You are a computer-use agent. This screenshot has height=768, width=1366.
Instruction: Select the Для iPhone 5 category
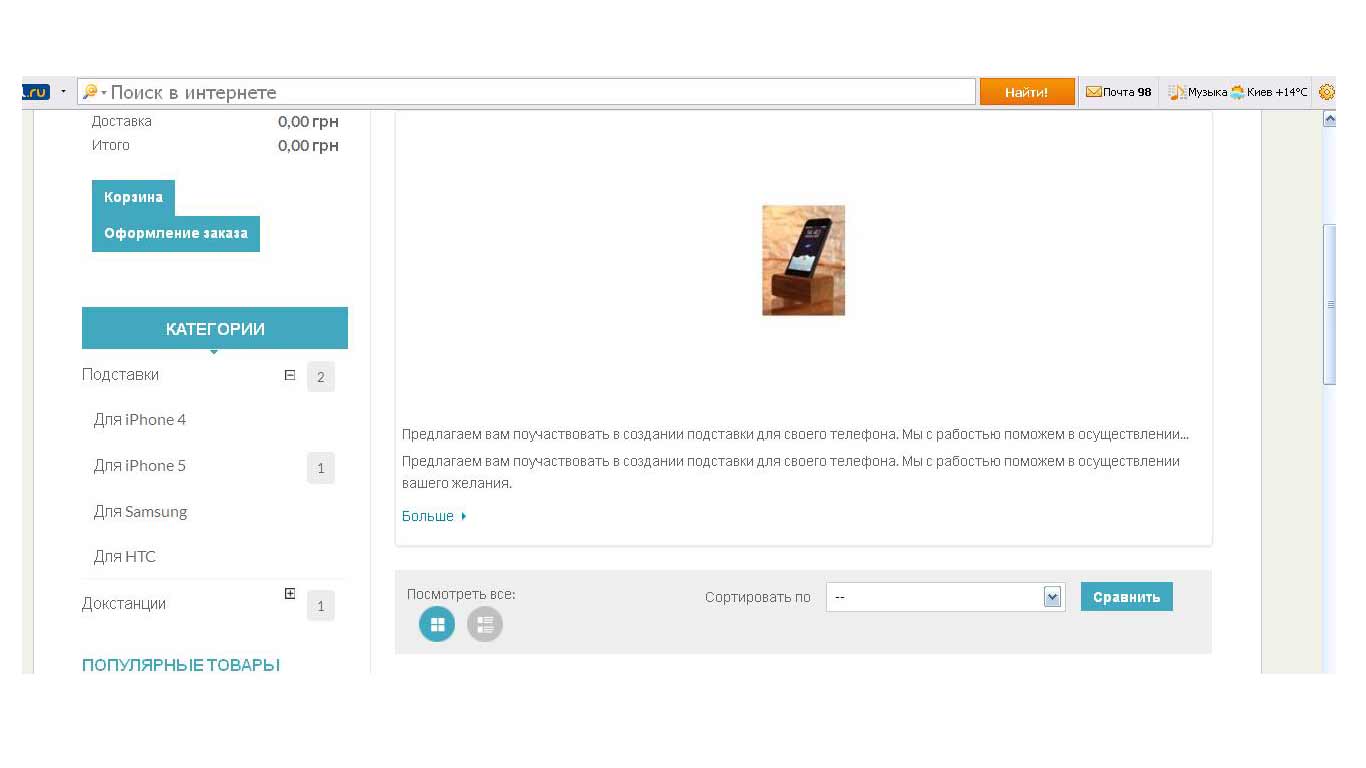[x=140, y=466]
